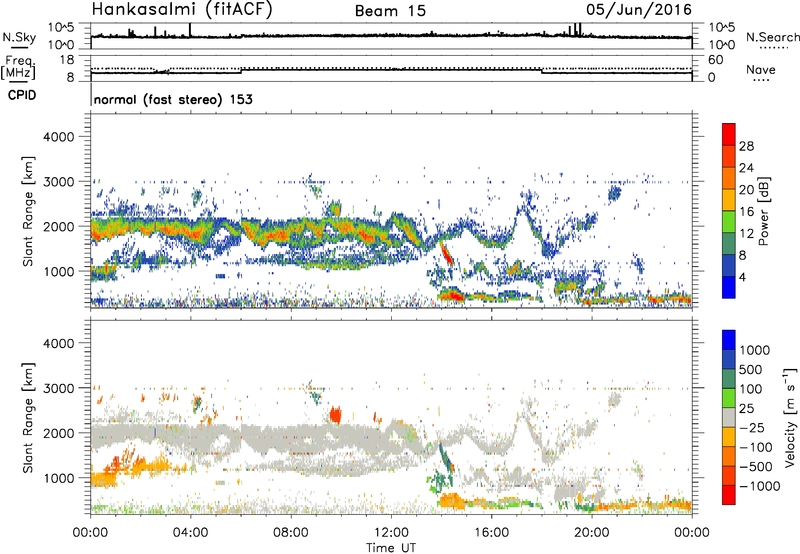Image resolution: width=800 pixels, height=554 pixels.
Task: Pick the light green Power colorbar segment
Action: (x=729, y=222)
